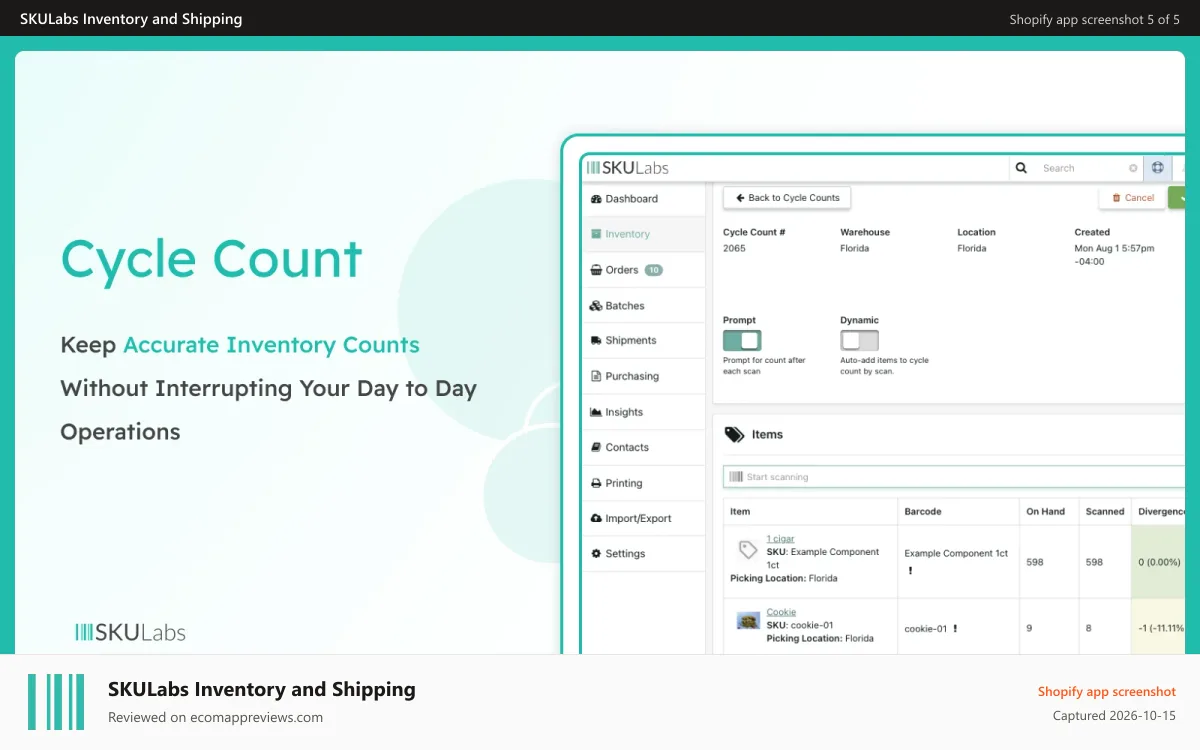Cancel the cycle count
This screenshot has height=750, width=1200.
click(x=1132, y=198)
